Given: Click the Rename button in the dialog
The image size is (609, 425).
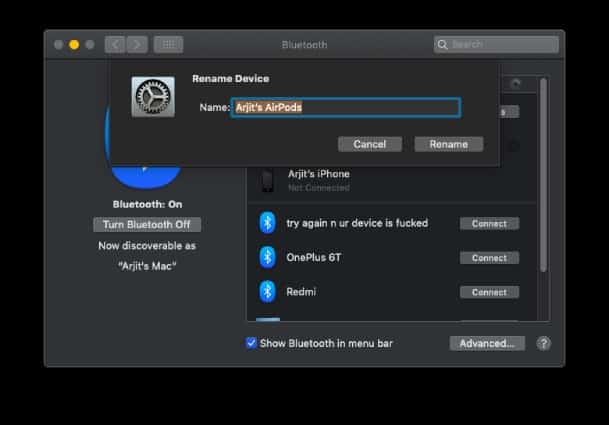Looking at the screenshot, I should (449, 144).
